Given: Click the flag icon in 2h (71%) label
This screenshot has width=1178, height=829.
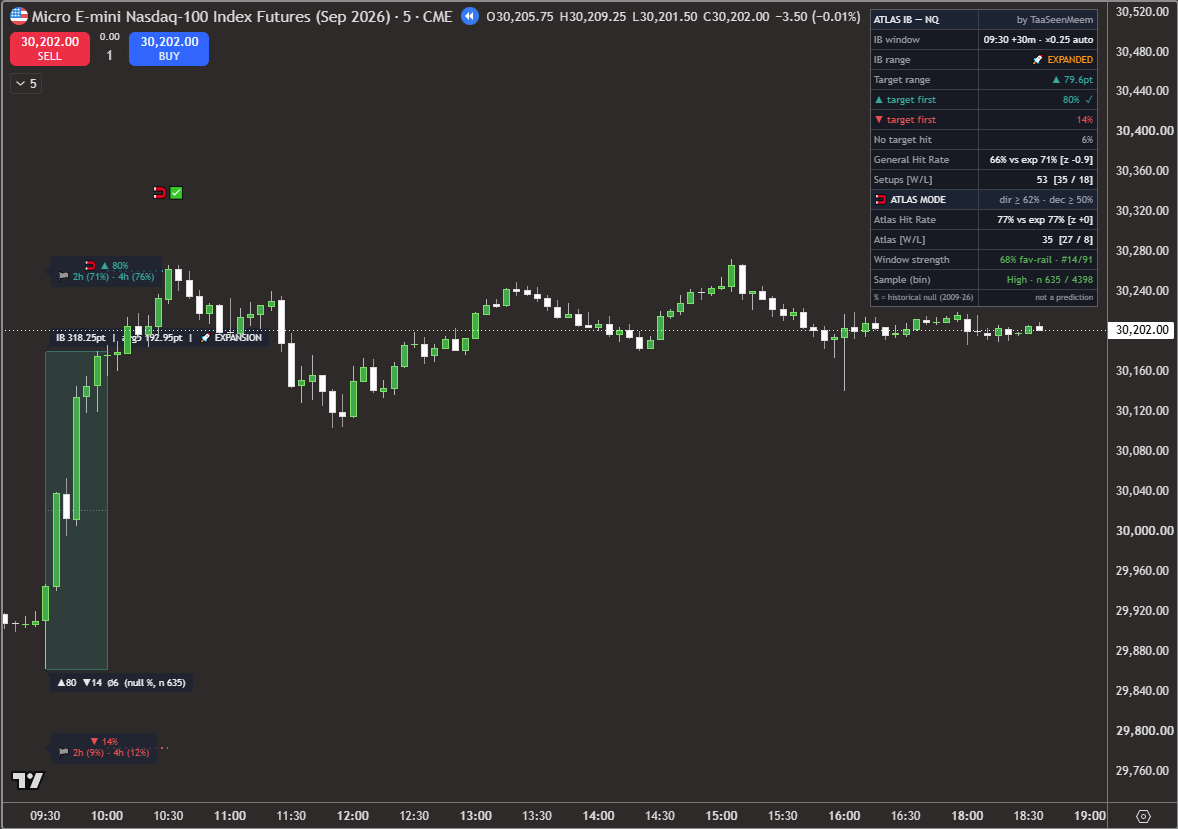Looking at the screenshot, I should (64, 277).
